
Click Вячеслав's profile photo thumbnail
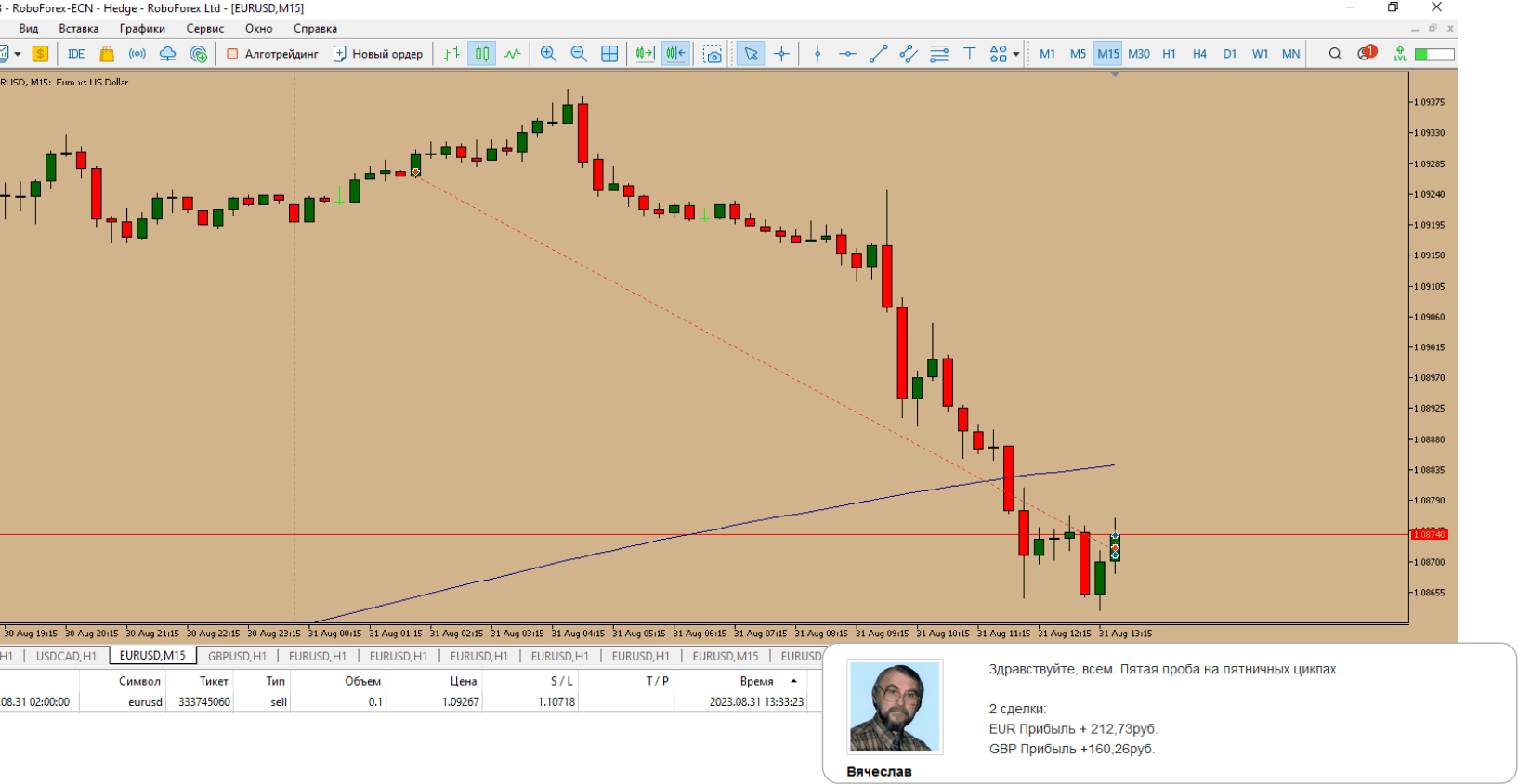coord(895,707)
